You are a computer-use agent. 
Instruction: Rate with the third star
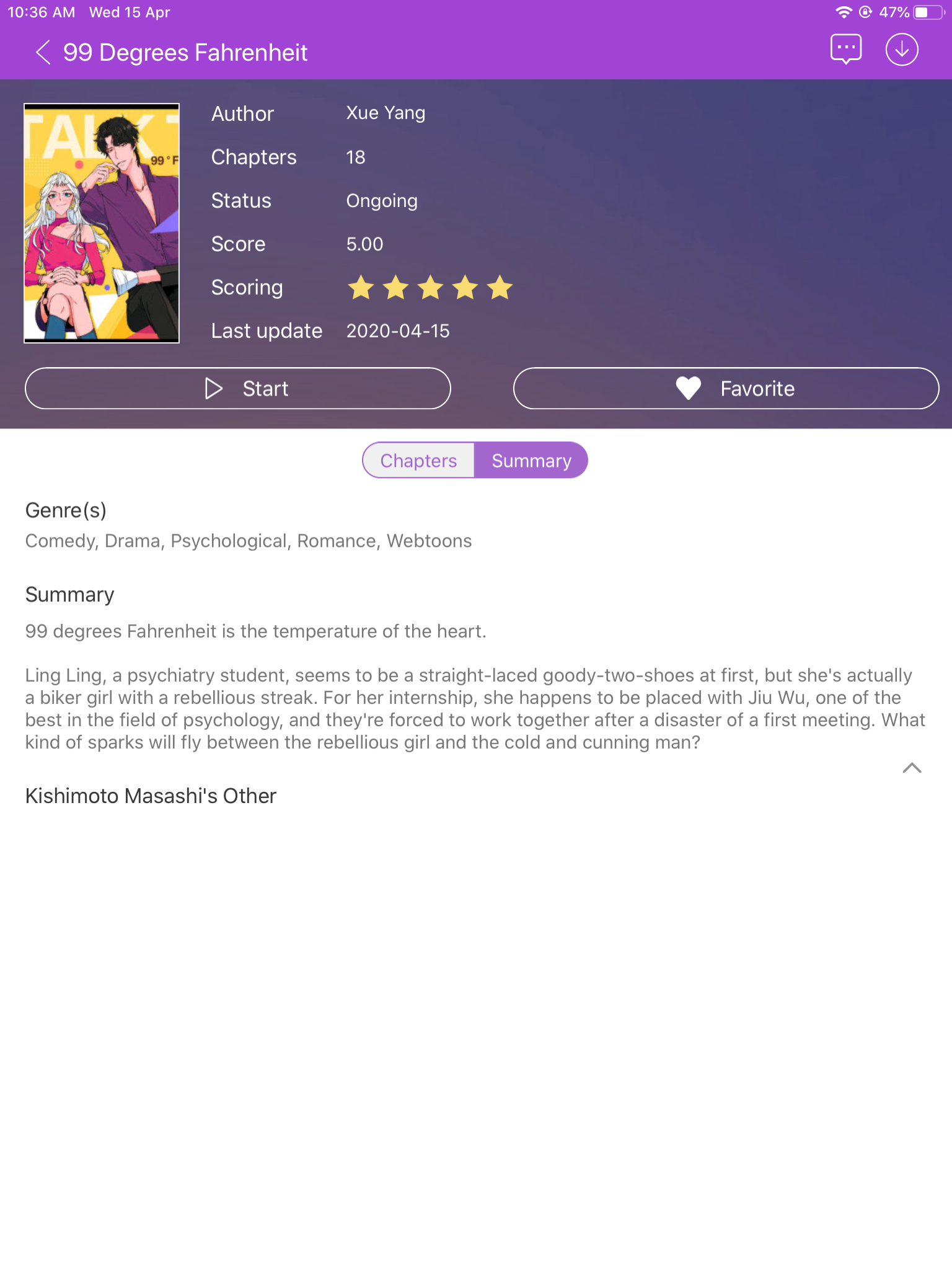[x=430, y=288]
